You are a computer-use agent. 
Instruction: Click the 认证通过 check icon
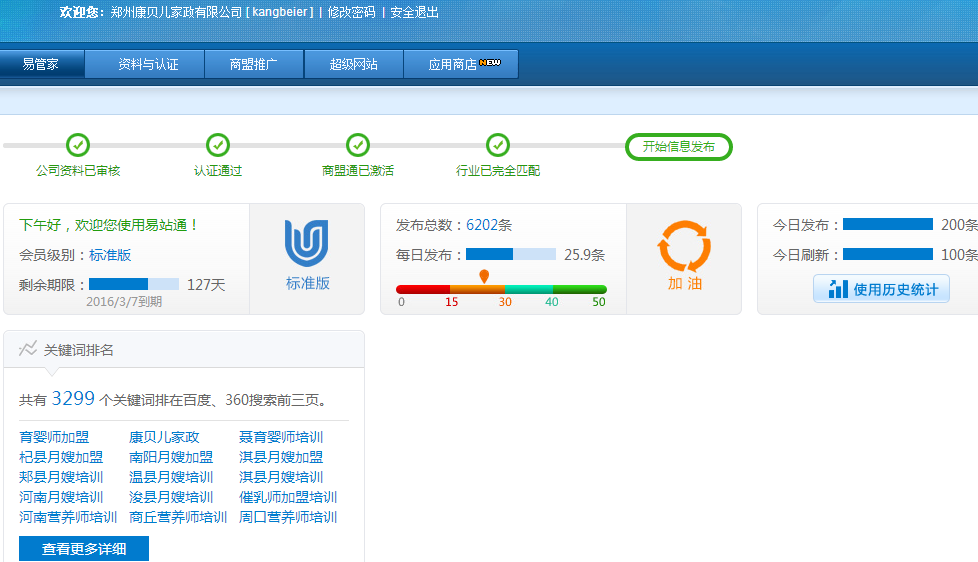point(218,145)
